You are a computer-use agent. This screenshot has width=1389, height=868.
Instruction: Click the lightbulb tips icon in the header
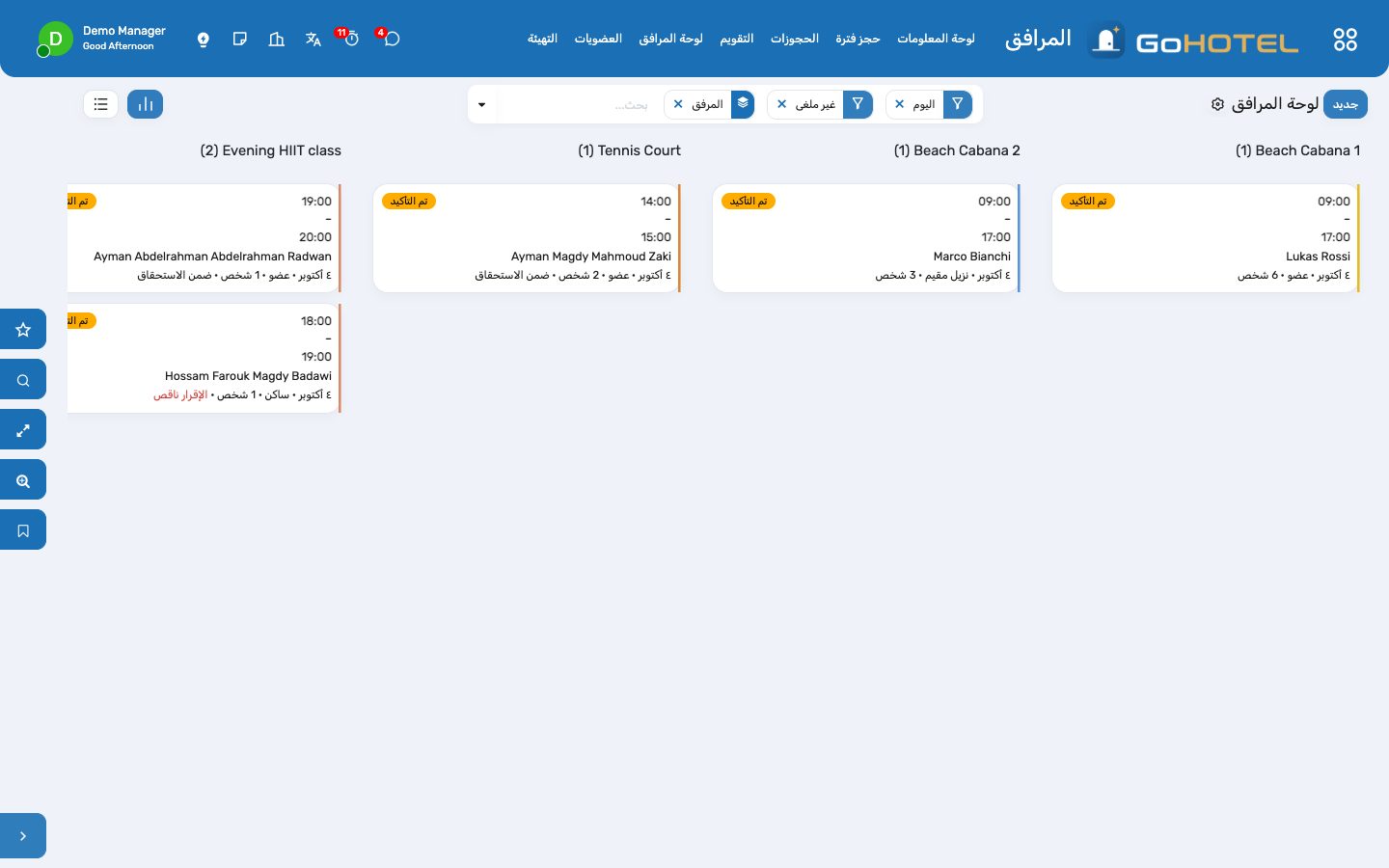point(204,40)
